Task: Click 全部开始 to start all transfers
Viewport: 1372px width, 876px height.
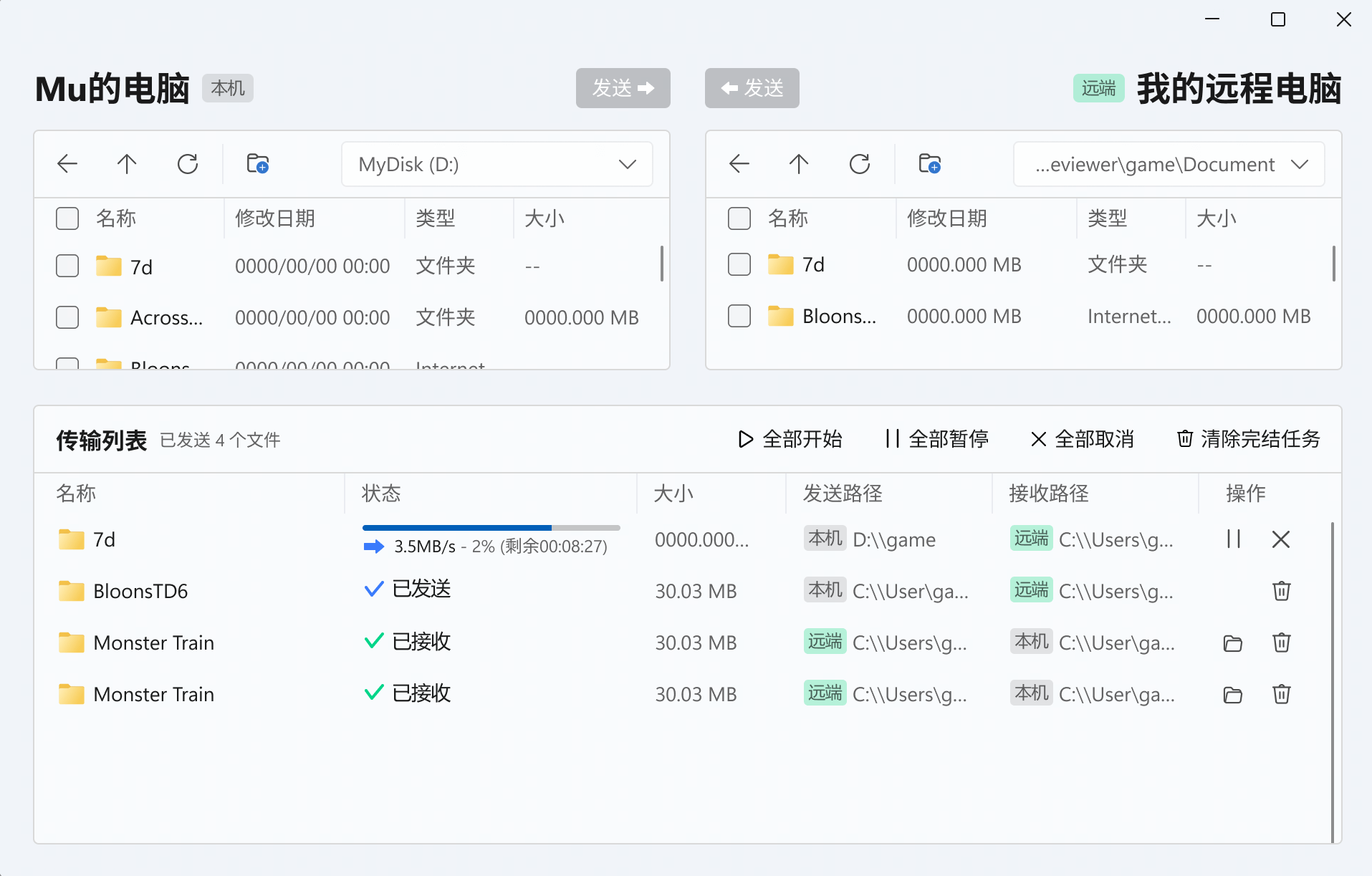Action: 790,439
